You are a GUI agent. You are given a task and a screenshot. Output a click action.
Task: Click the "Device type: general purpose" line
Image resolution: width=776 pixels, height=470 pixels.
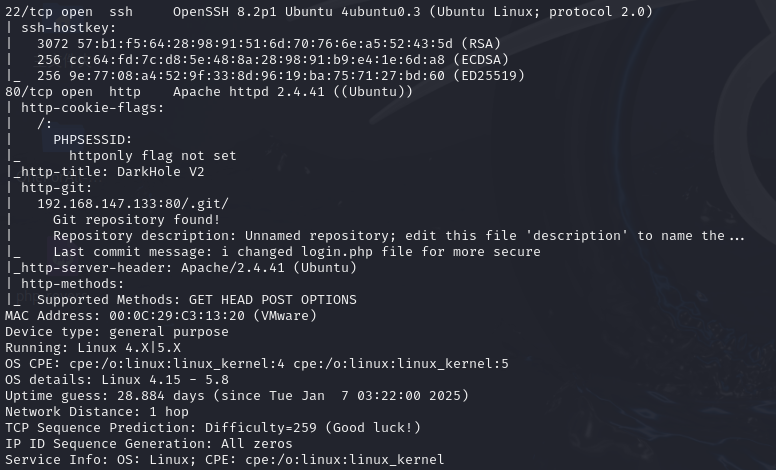click(x=116, y=331)
